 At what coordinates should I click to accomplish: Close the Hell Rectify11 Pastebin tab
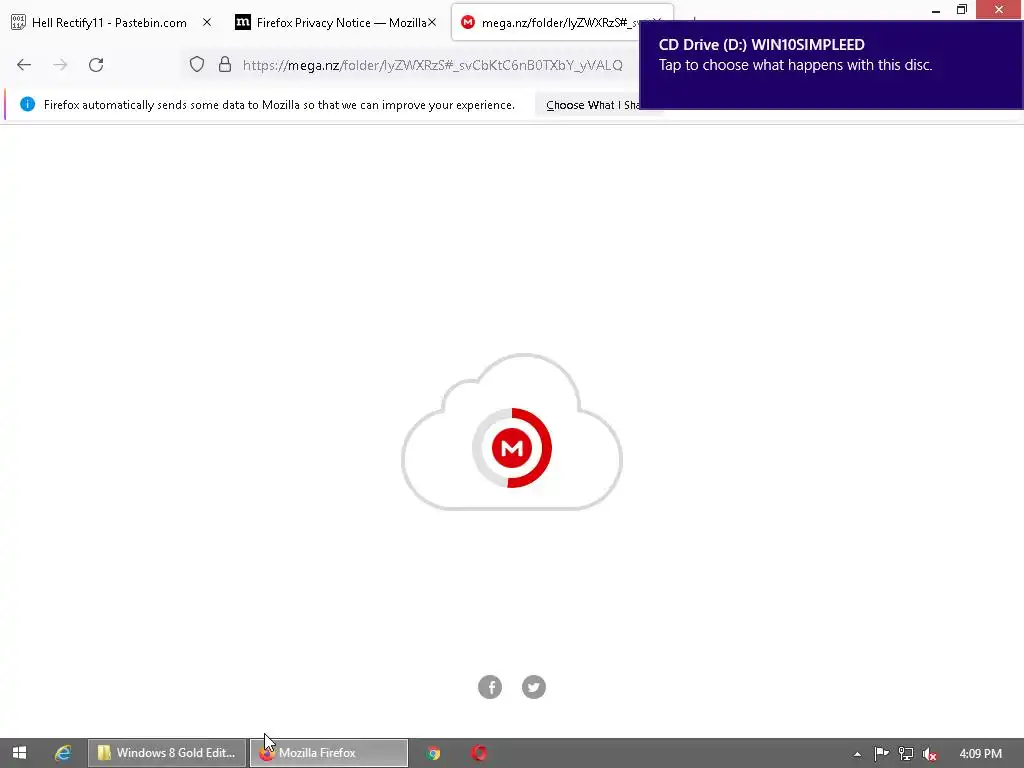click(x=207, y=22)
